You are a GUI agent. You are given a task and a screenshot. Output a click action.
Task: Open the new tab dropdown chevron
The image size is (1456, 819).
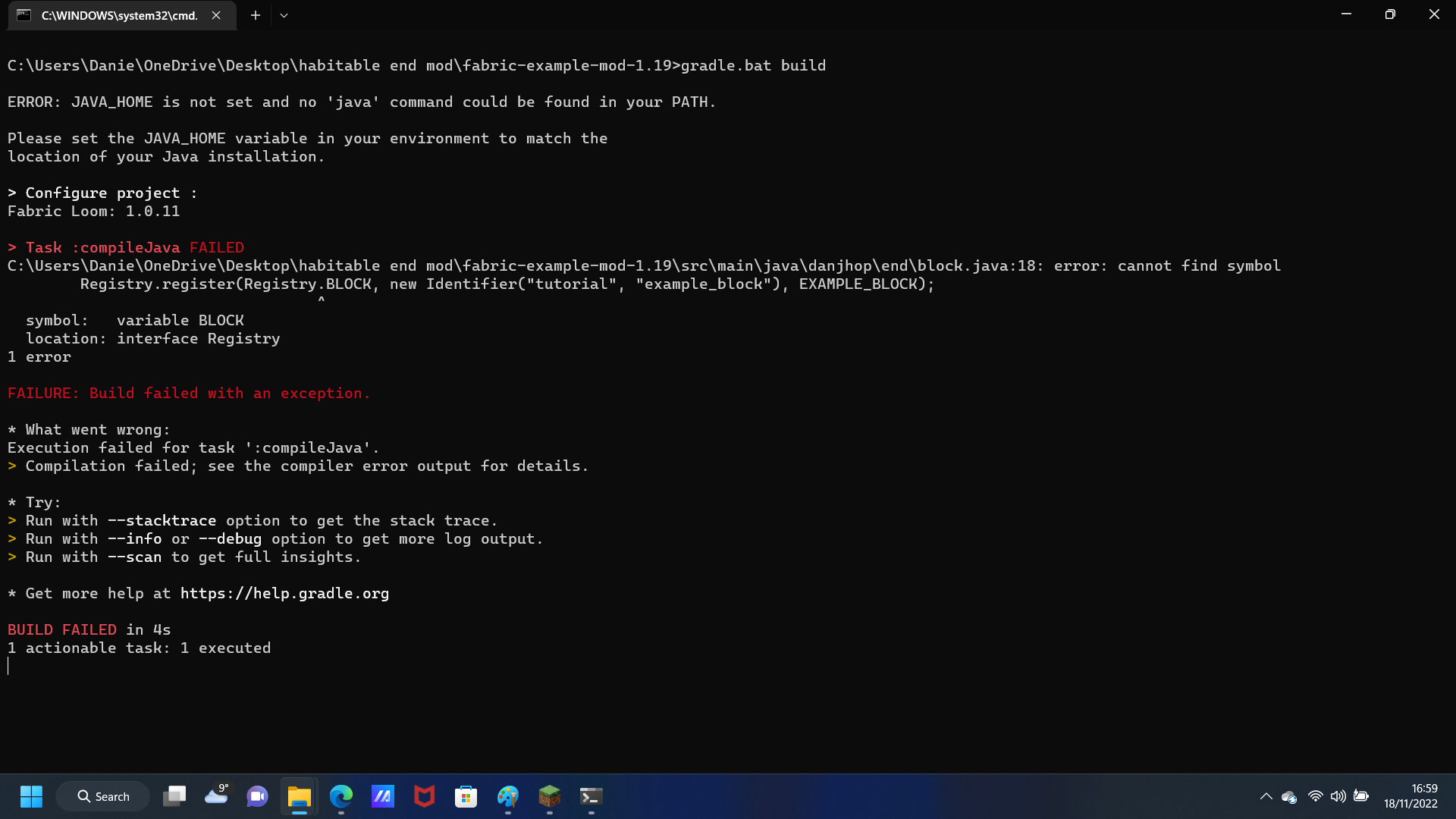click(x=284, y=15)
